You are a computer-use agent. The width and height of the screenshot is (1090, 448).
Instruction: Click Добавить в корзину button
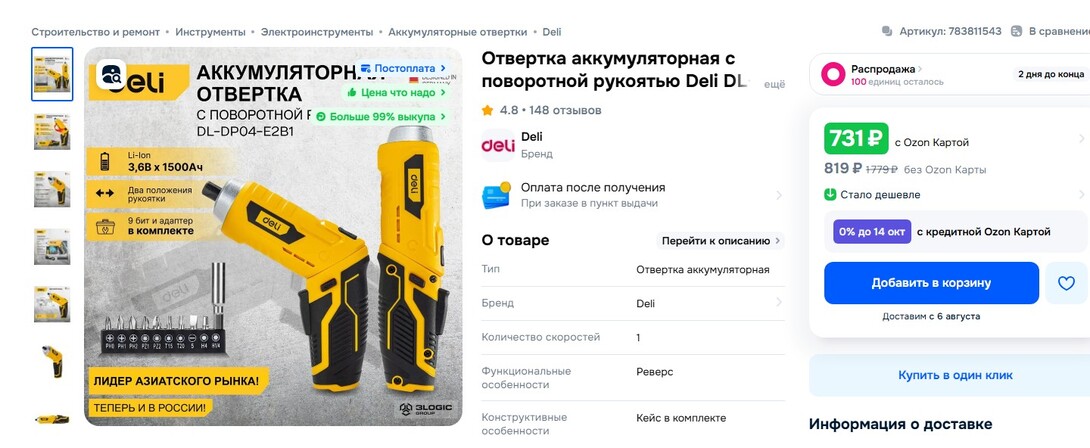tap(932, 283)
